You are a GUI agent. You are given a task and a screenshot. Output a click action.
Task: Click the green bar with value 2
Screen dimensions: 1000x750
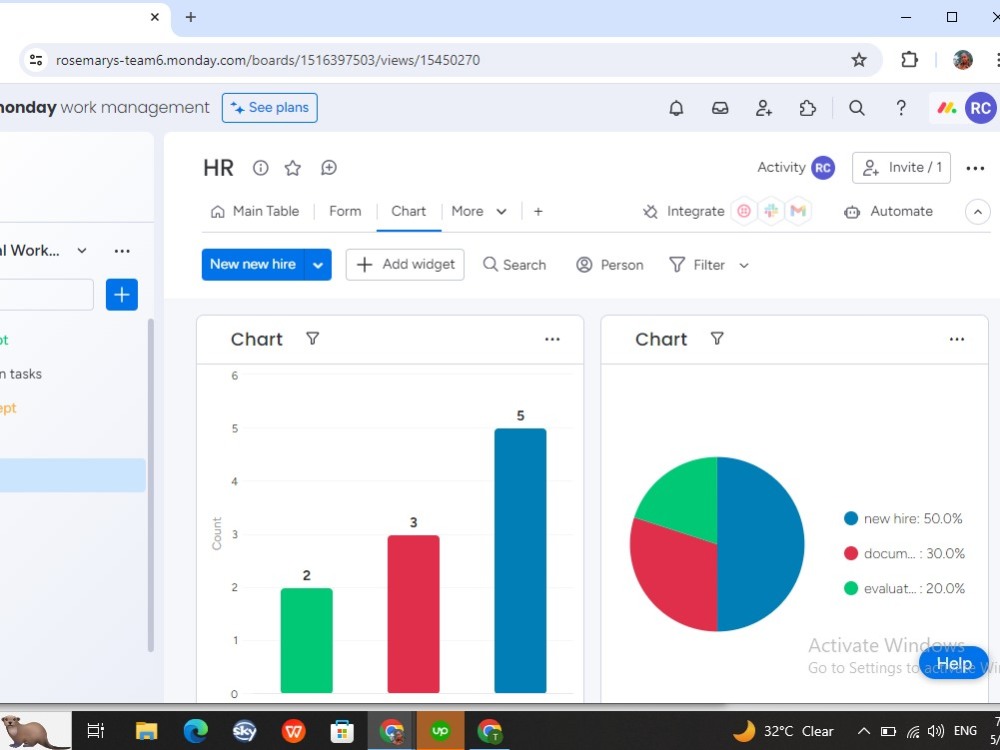coord(307,640)
